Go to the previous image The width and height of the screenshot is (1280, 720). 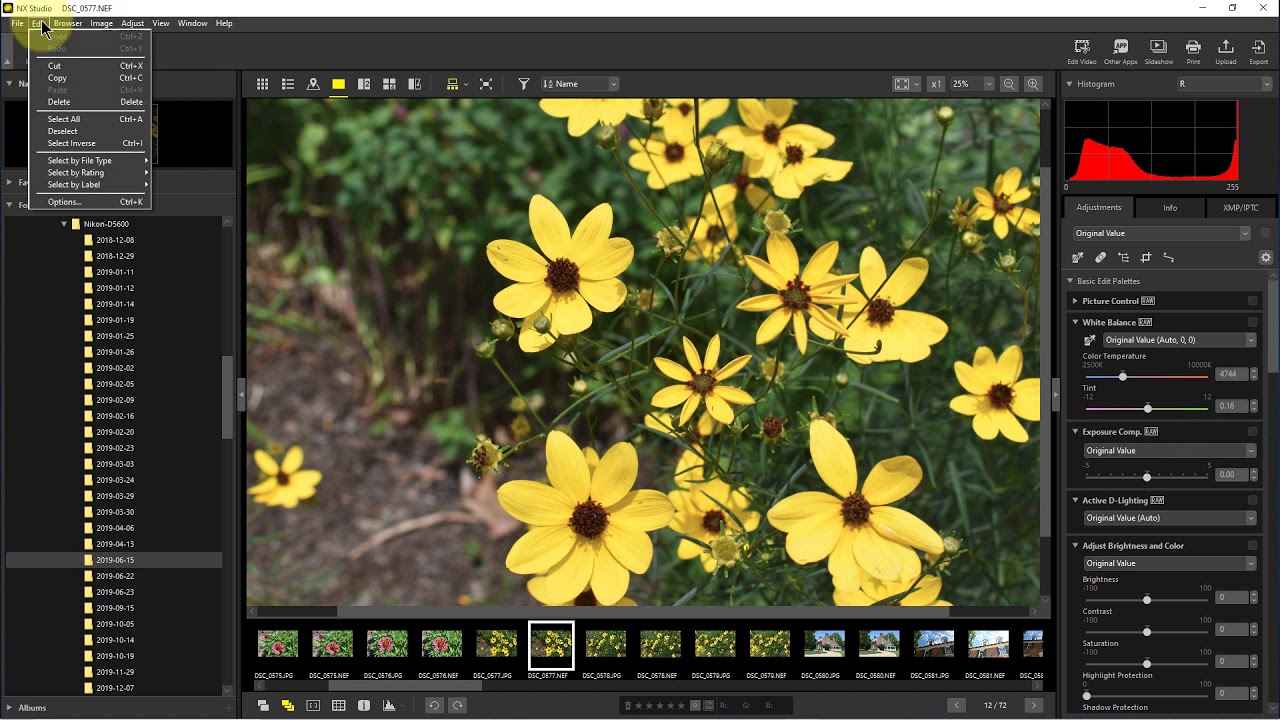pos(956,706)
